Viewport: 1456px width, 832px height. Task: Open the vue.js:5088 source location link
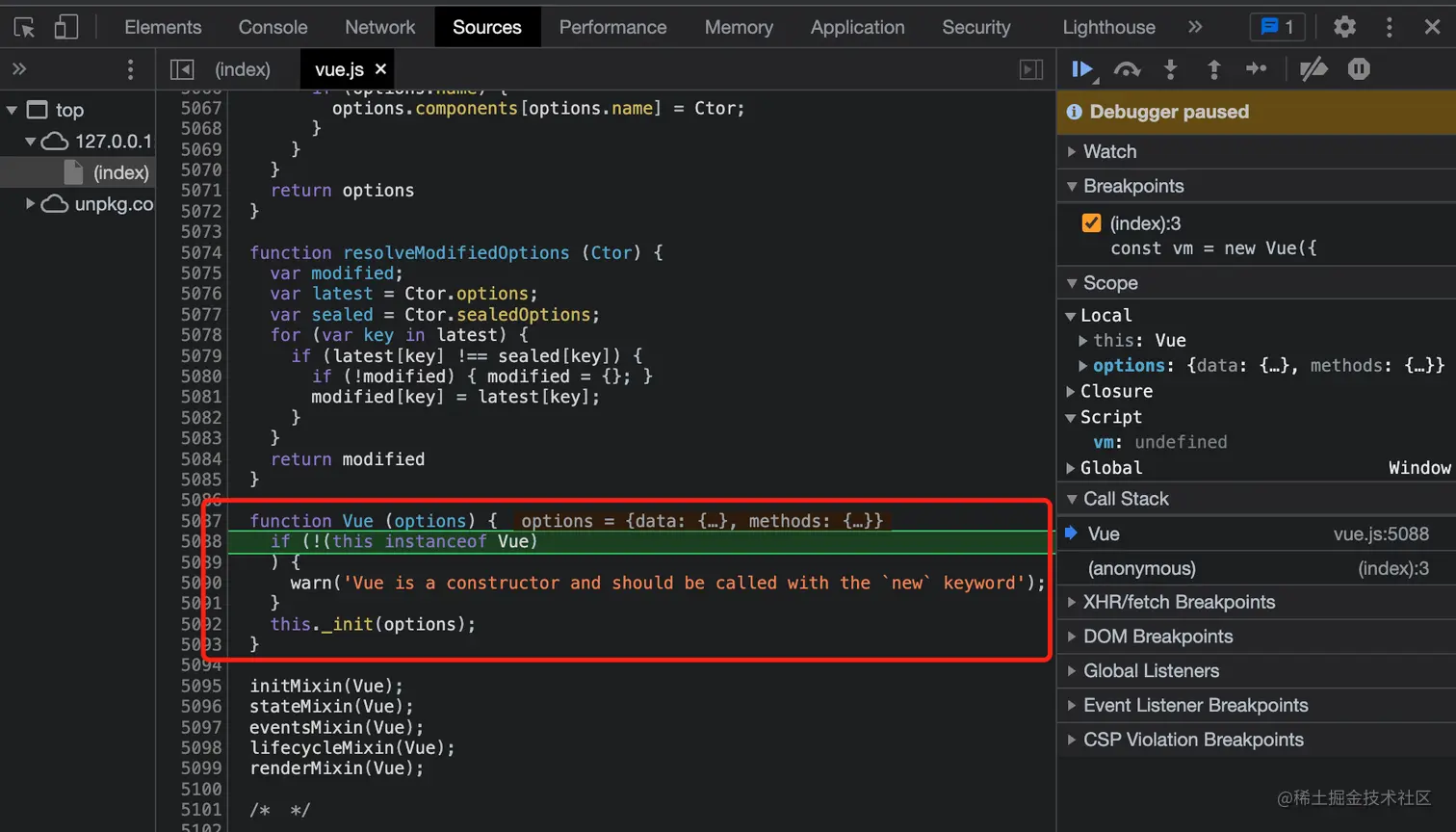pyautogui.click(x=1381, y=534)
